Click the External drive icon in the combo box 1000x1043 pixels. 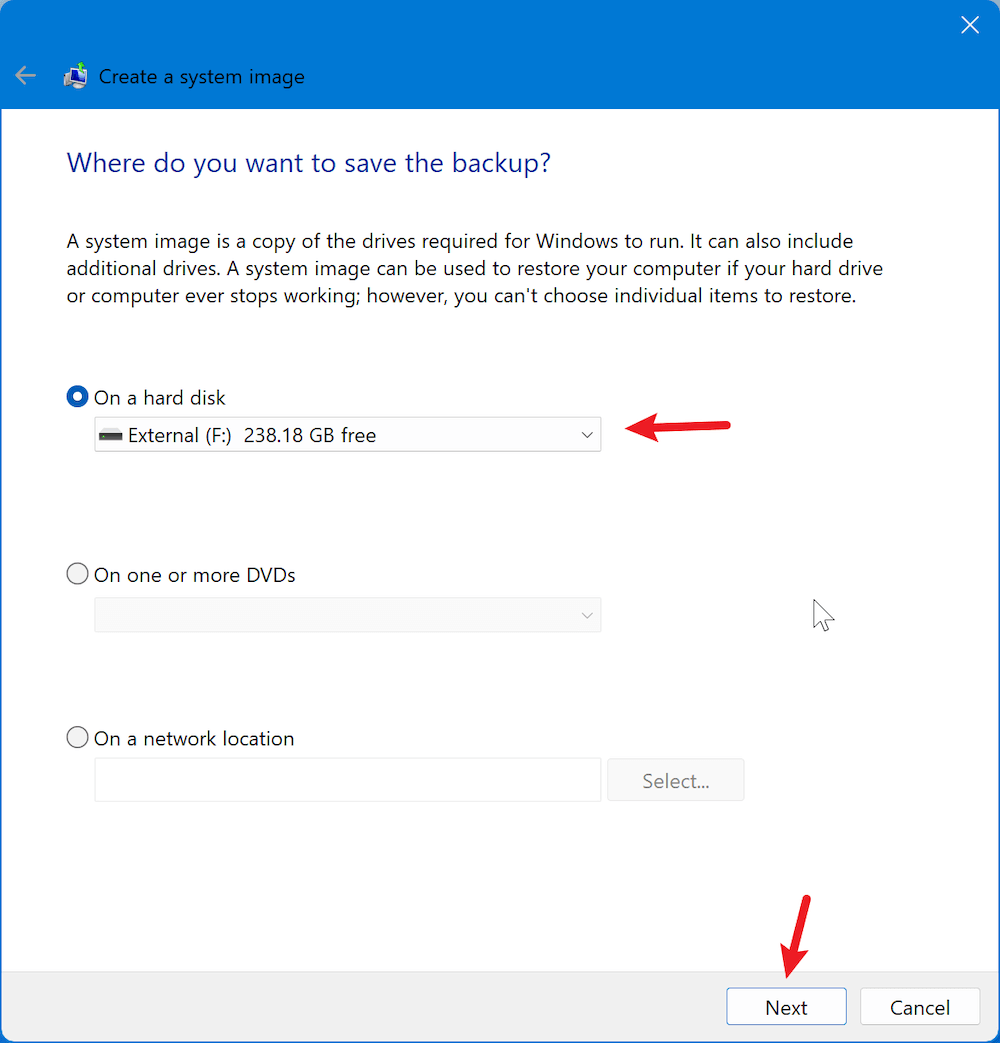coord(110,435)
